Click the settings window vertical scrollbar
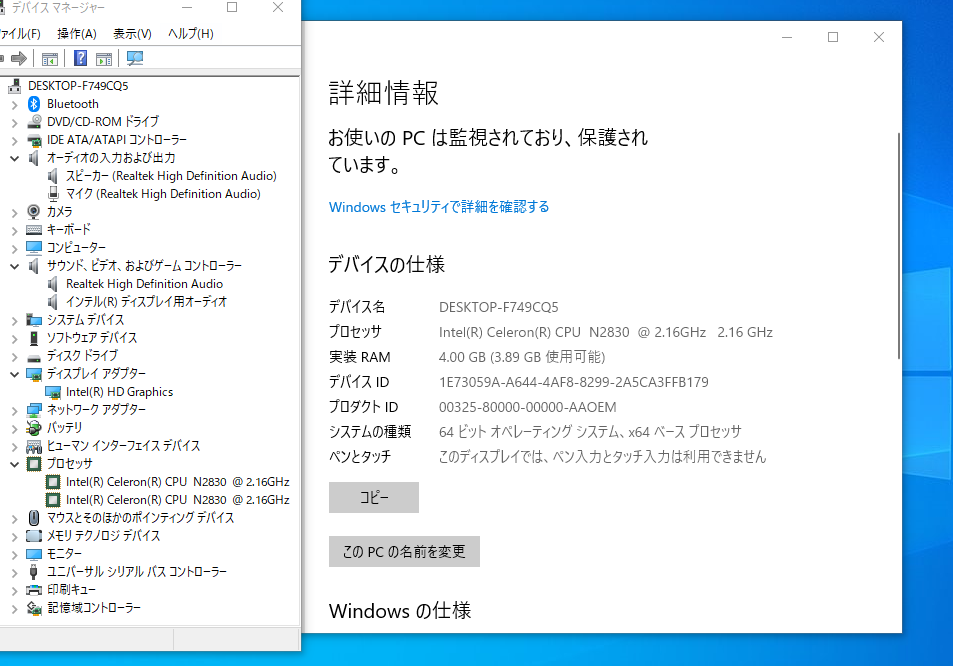Viewport: 953px width, 666px height. (x=898, y=245)
